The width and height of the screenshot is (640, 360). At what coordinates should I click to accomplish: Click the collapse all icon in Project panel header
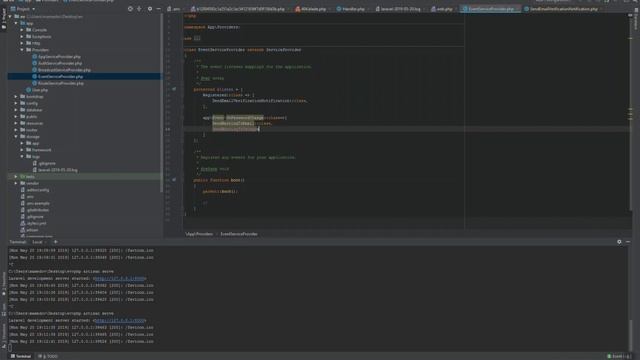click(x=140, y=9)
